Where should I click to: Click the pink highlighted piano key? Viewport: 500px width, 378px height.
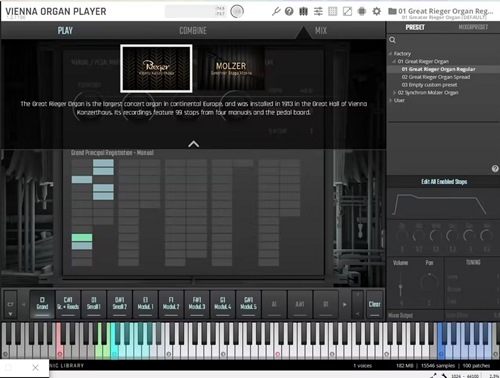[x=59, y=341]
